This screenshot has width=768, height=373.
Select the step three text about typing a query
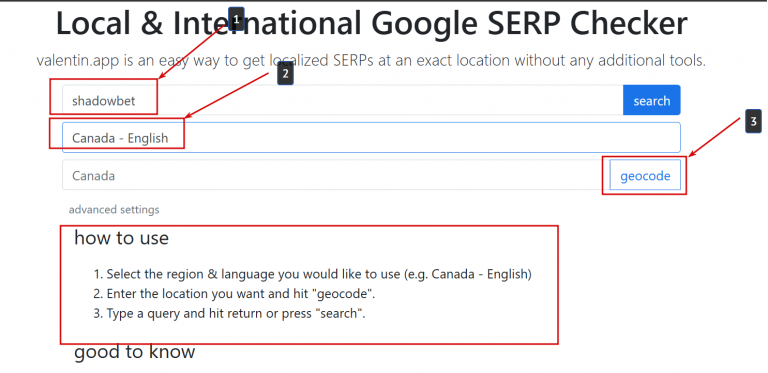coord(236,313)
